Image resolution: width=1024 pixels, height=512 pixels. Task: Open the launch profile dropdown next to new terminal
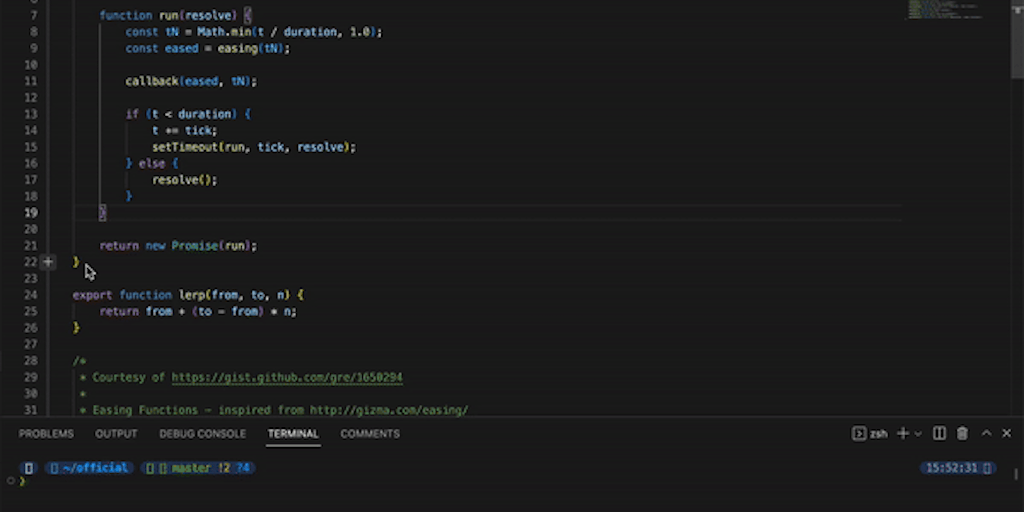point(918,434)
